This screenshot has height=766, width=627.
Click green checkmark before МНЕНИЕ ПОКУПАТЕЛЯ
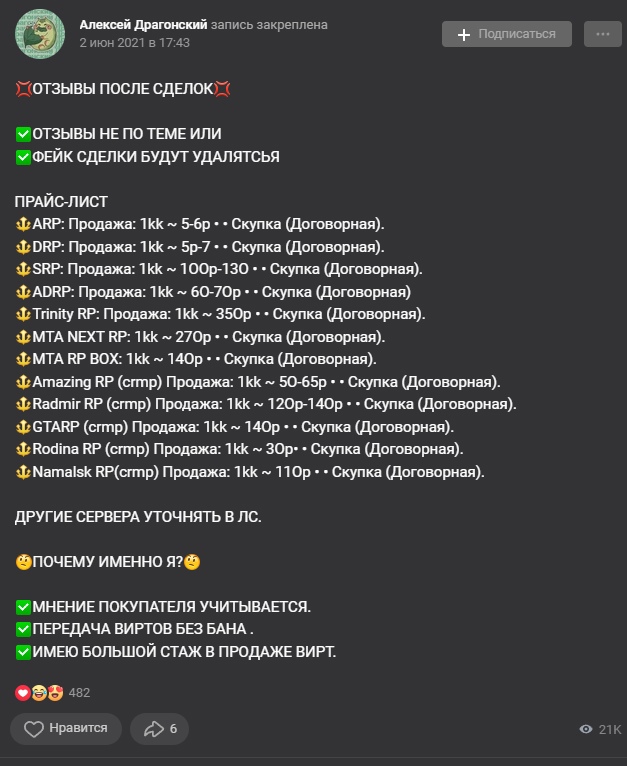point(23,607)
